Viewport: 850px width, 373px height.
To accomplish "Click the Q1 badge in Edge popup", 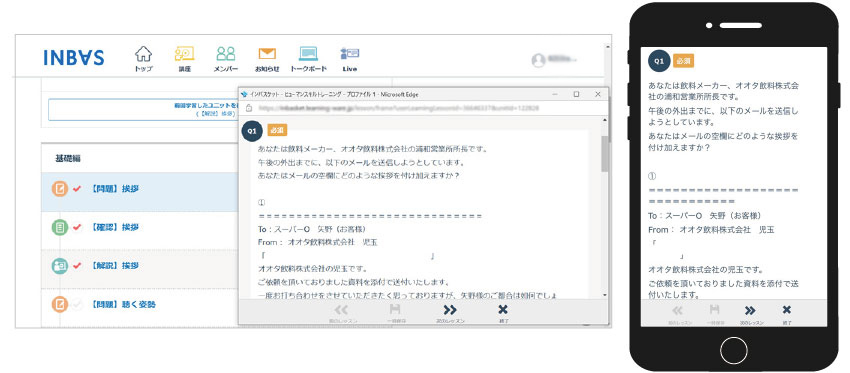I will tap(252, 131).
